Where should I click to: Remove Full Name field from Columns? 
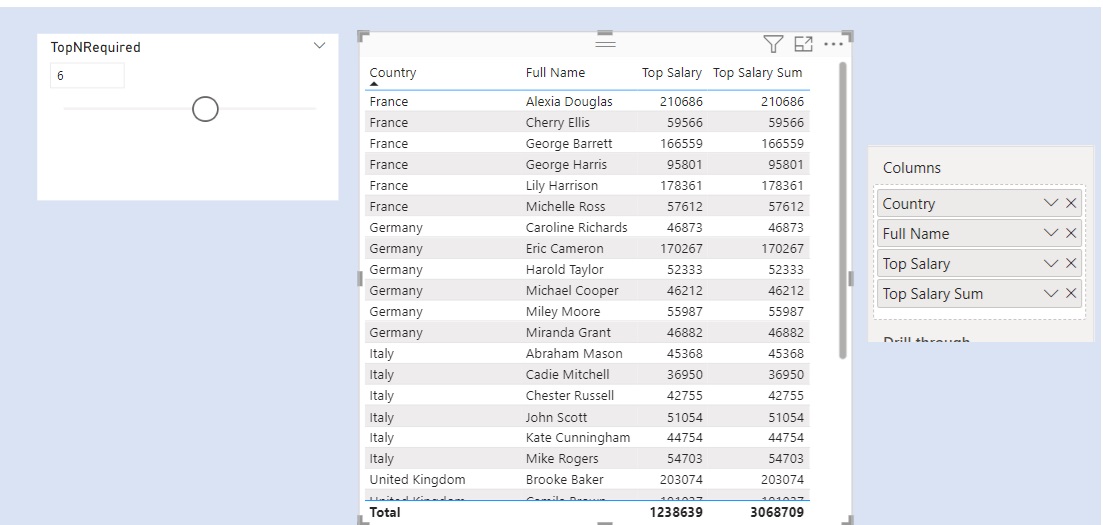point(1071,234)
